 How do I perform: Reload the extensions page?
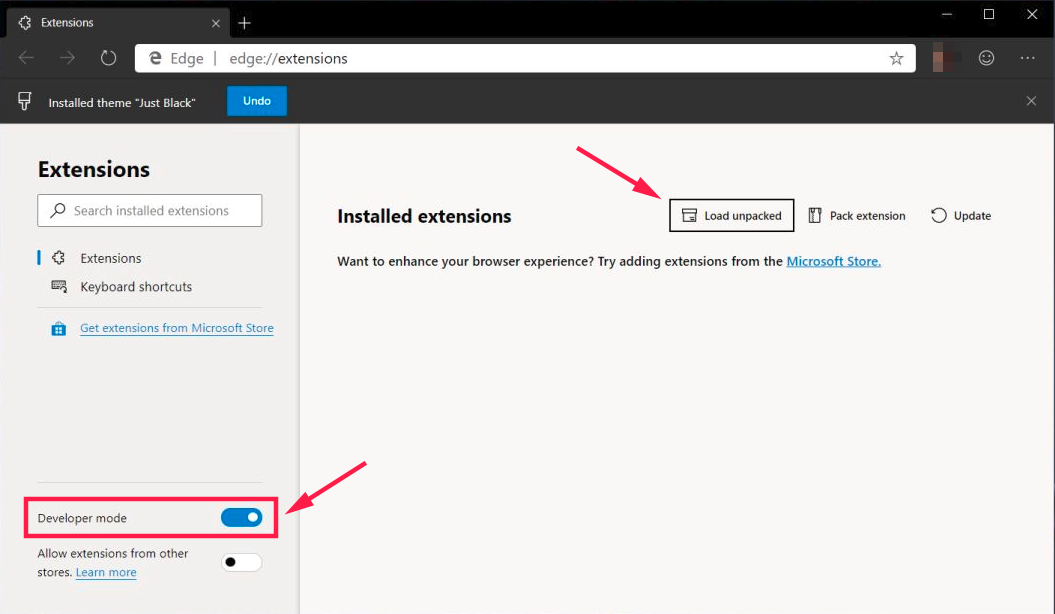coord(108,59)
